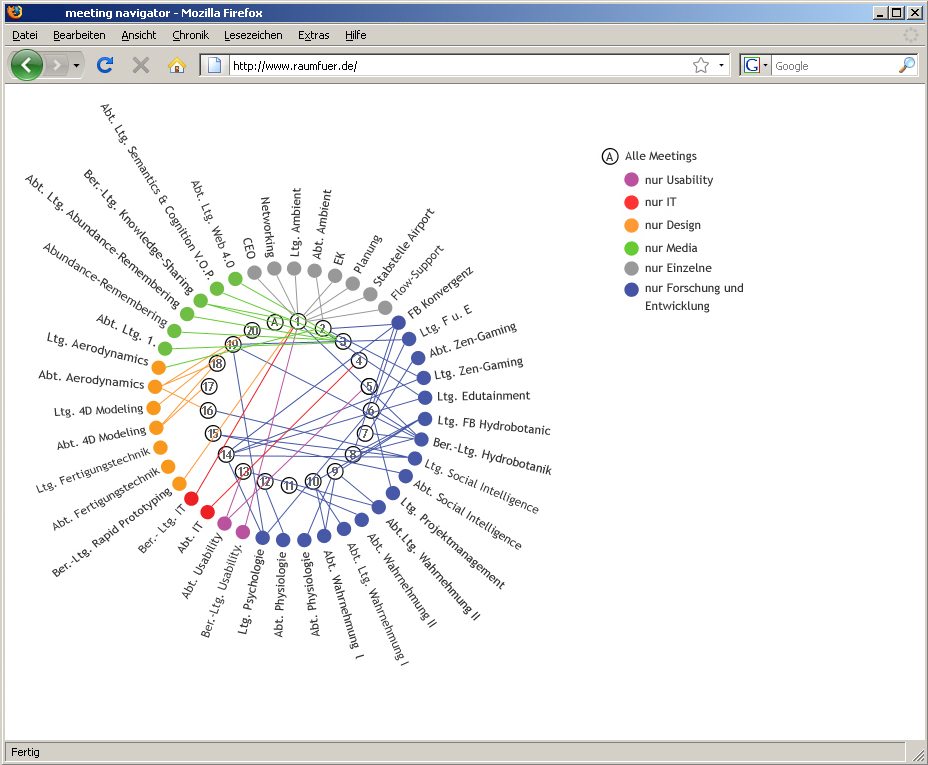928x765 pixels.
Task: Click the circled A Alle Meetings icon
Action: tap(609, 156)
